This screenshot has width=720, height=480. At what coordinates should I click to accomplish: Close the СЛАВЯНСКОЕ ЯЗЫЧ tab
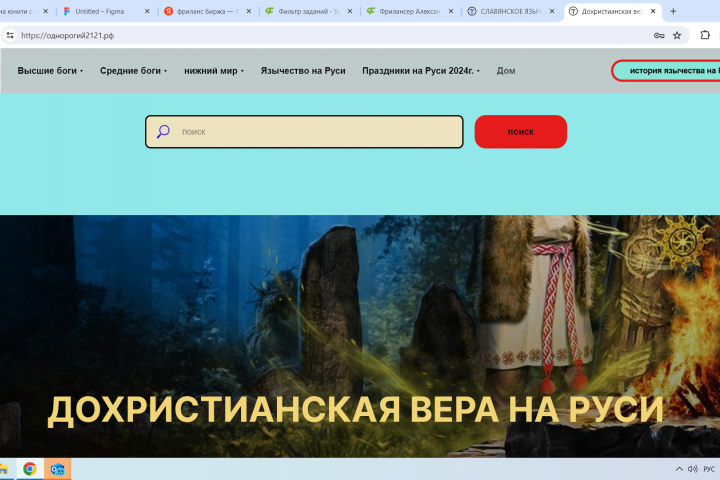[552, 11]
